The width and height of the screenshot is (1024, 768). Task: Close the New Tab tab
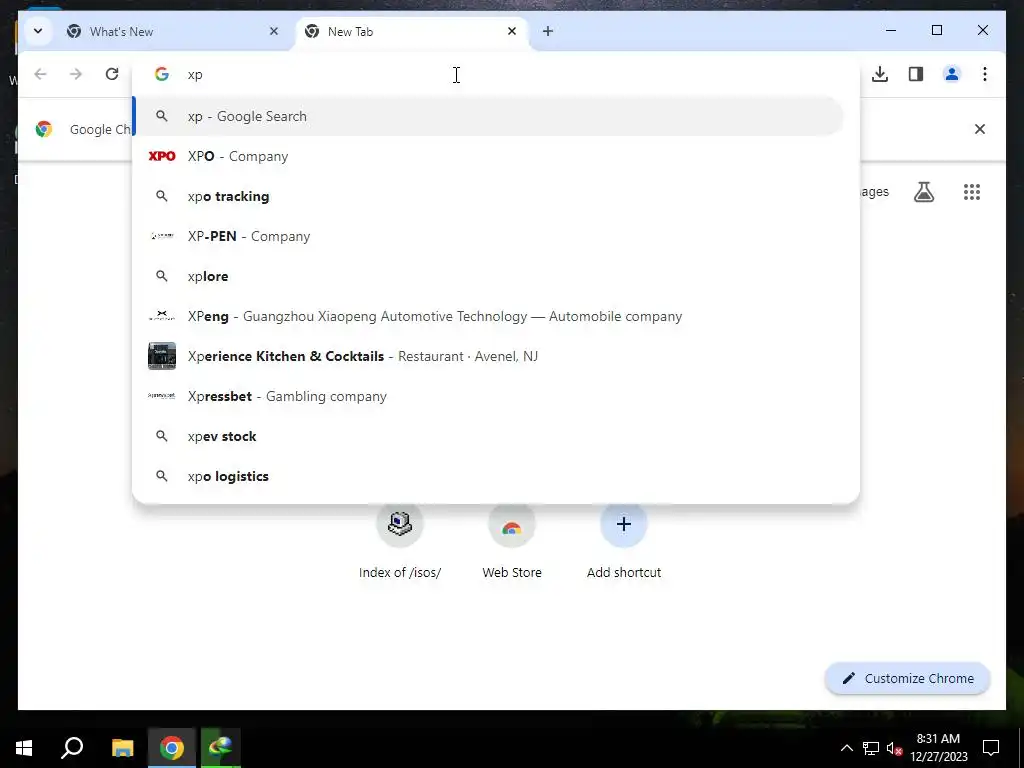point(512,31)
